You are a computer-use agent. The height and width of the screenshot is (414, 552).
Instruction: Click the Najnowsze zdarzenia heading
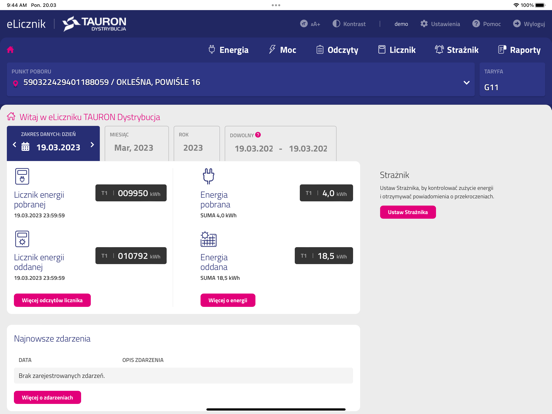[52, 339]
